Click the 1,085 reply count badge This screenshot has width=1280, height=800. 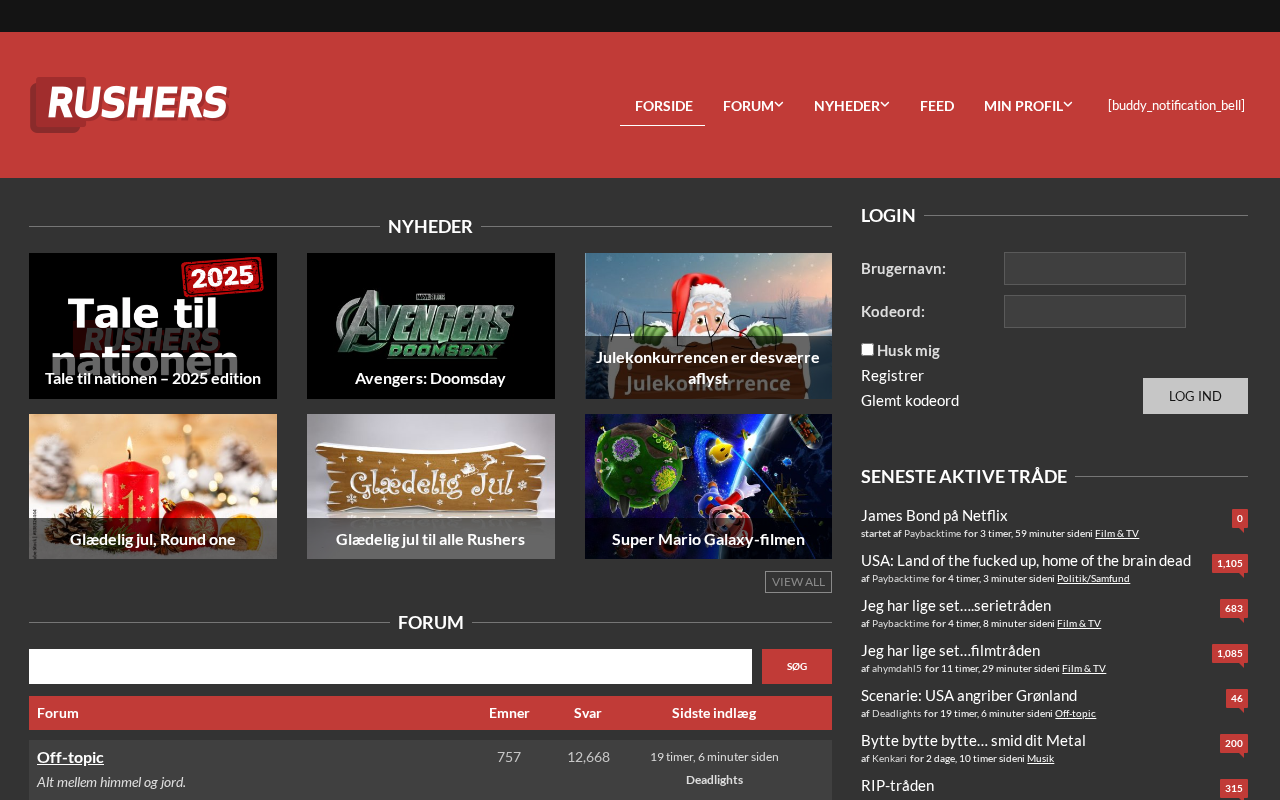[x=1230, y=653]
